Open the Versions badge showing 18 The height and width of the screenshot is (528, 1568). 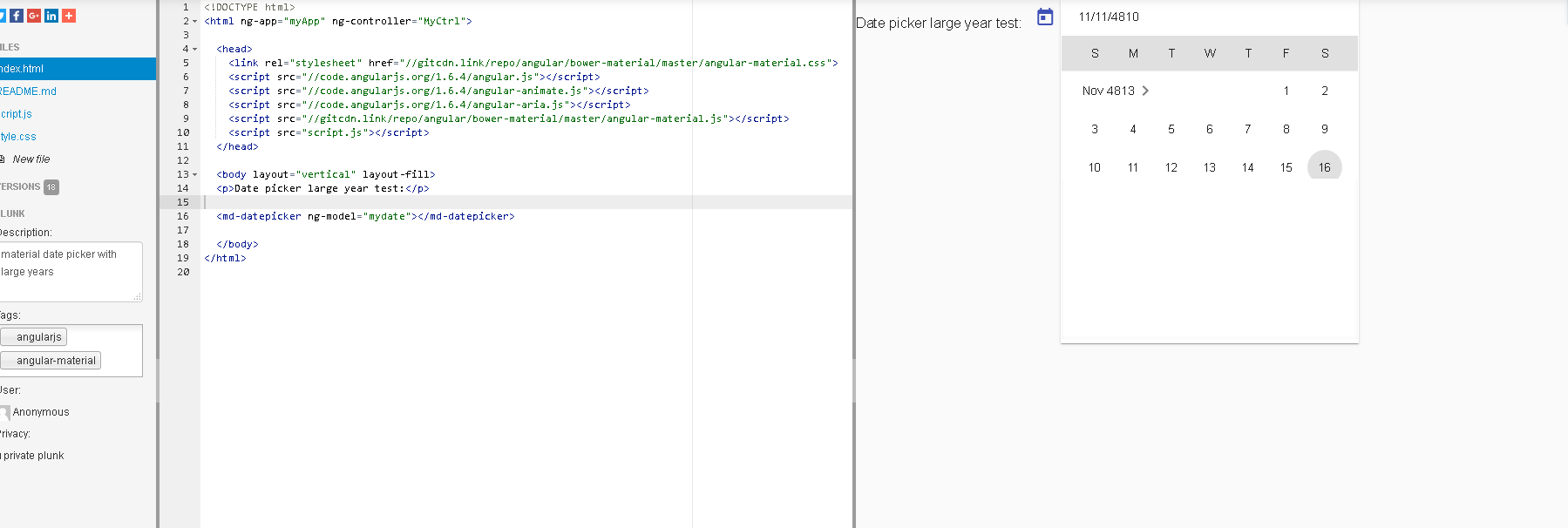(x=51, y=187)
